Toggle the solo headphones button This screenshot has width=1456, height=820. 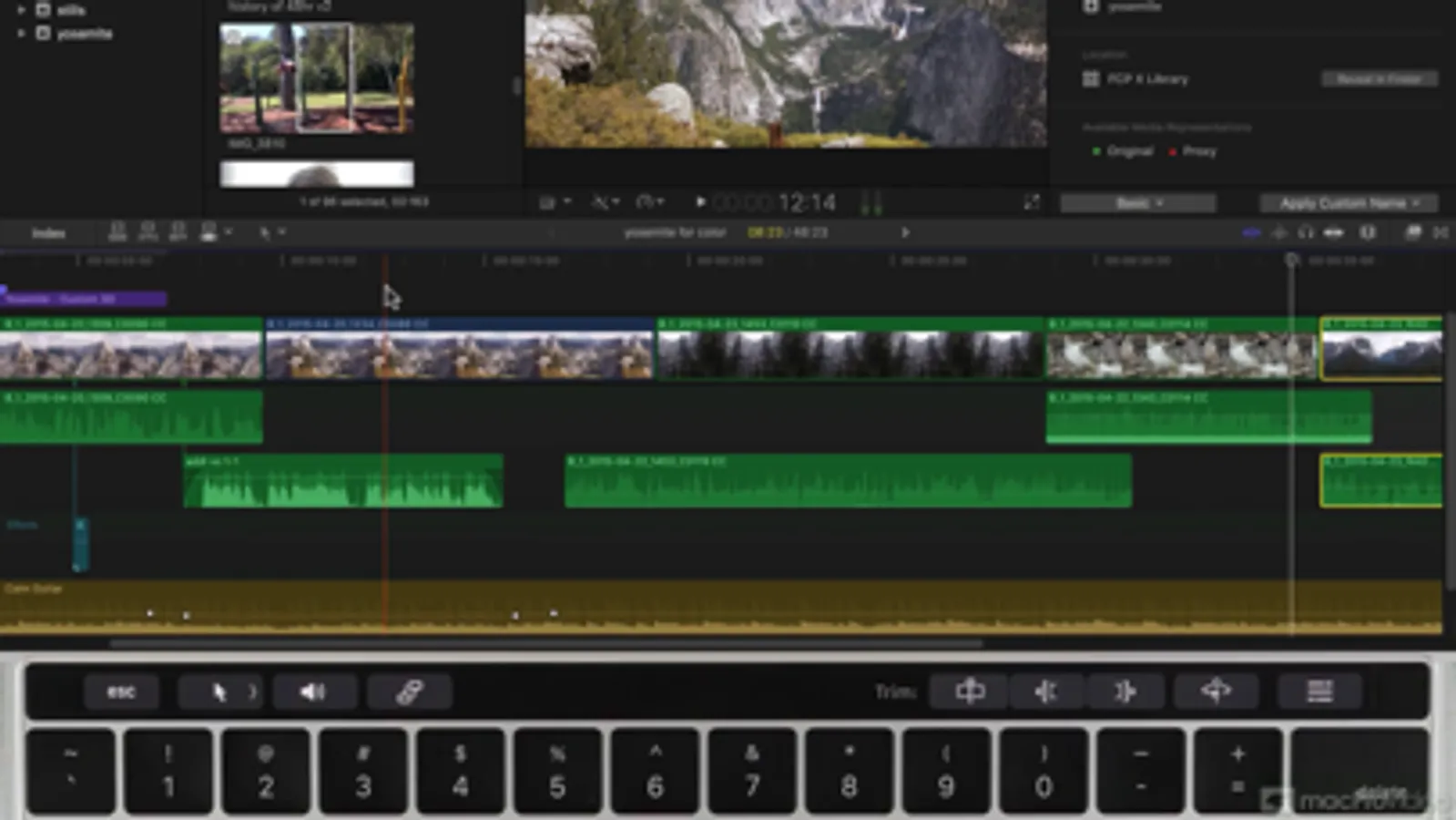pyautogui.click(x=1306, y=232)
